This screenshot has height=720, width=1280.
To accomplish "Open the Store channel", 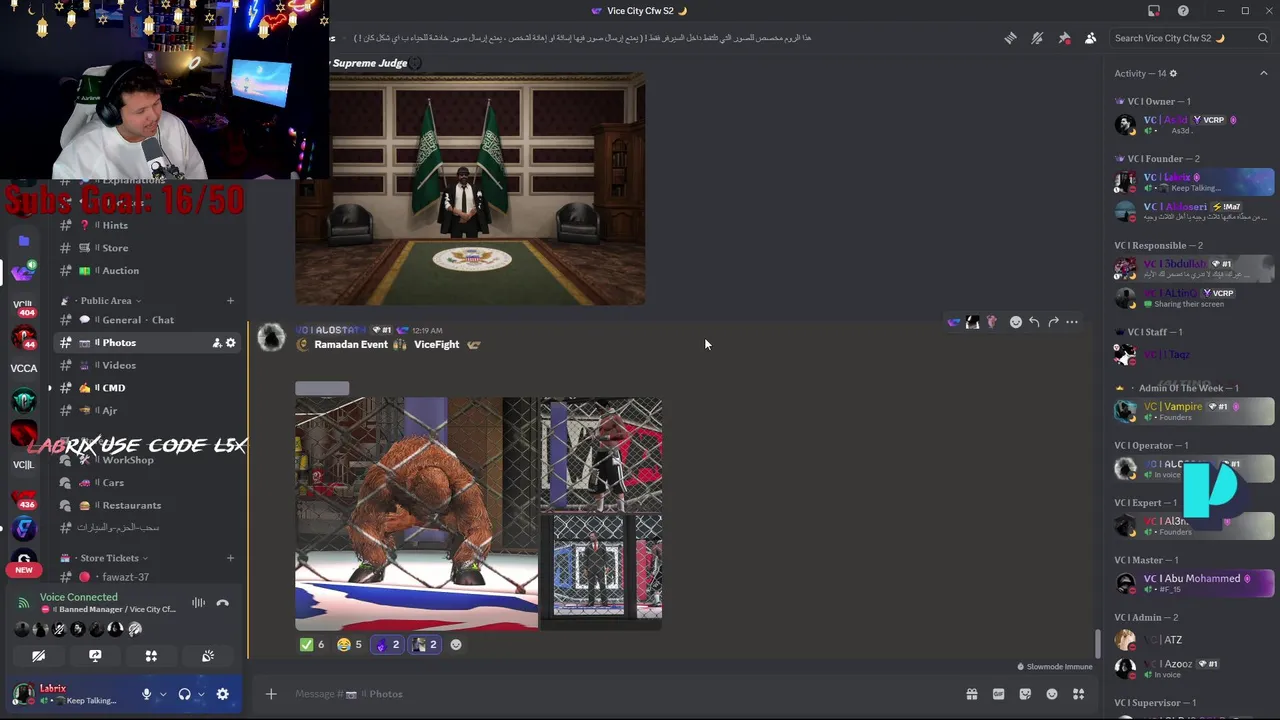I will coord(146,248).
